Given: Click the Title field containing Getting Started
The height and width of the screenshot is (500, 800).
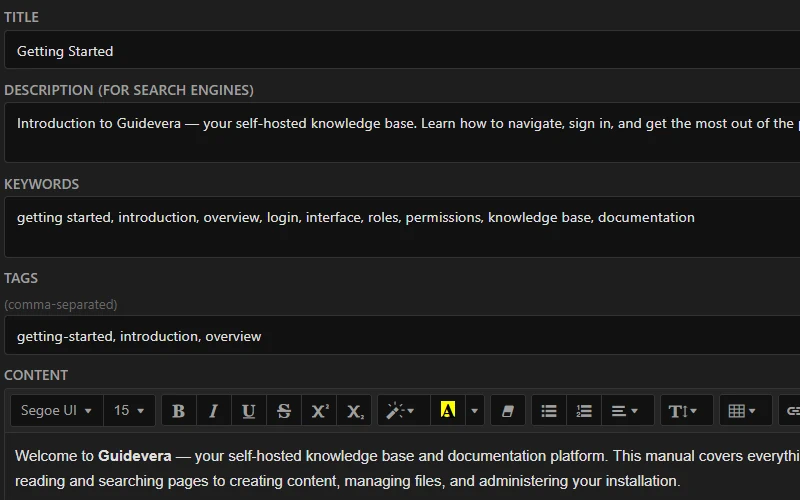Looking at the screenshot, I should [400, 51].
